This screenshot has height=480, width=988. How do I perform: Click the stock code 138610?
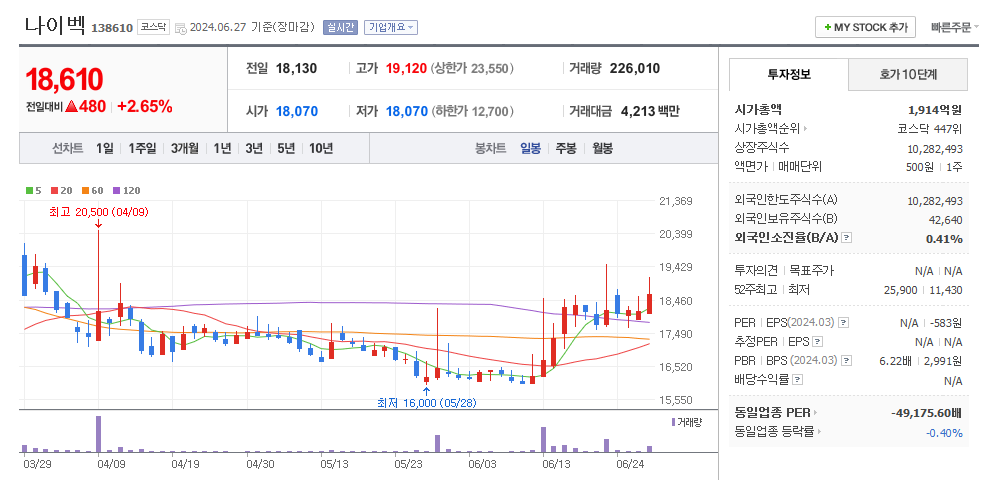point(112,28)
